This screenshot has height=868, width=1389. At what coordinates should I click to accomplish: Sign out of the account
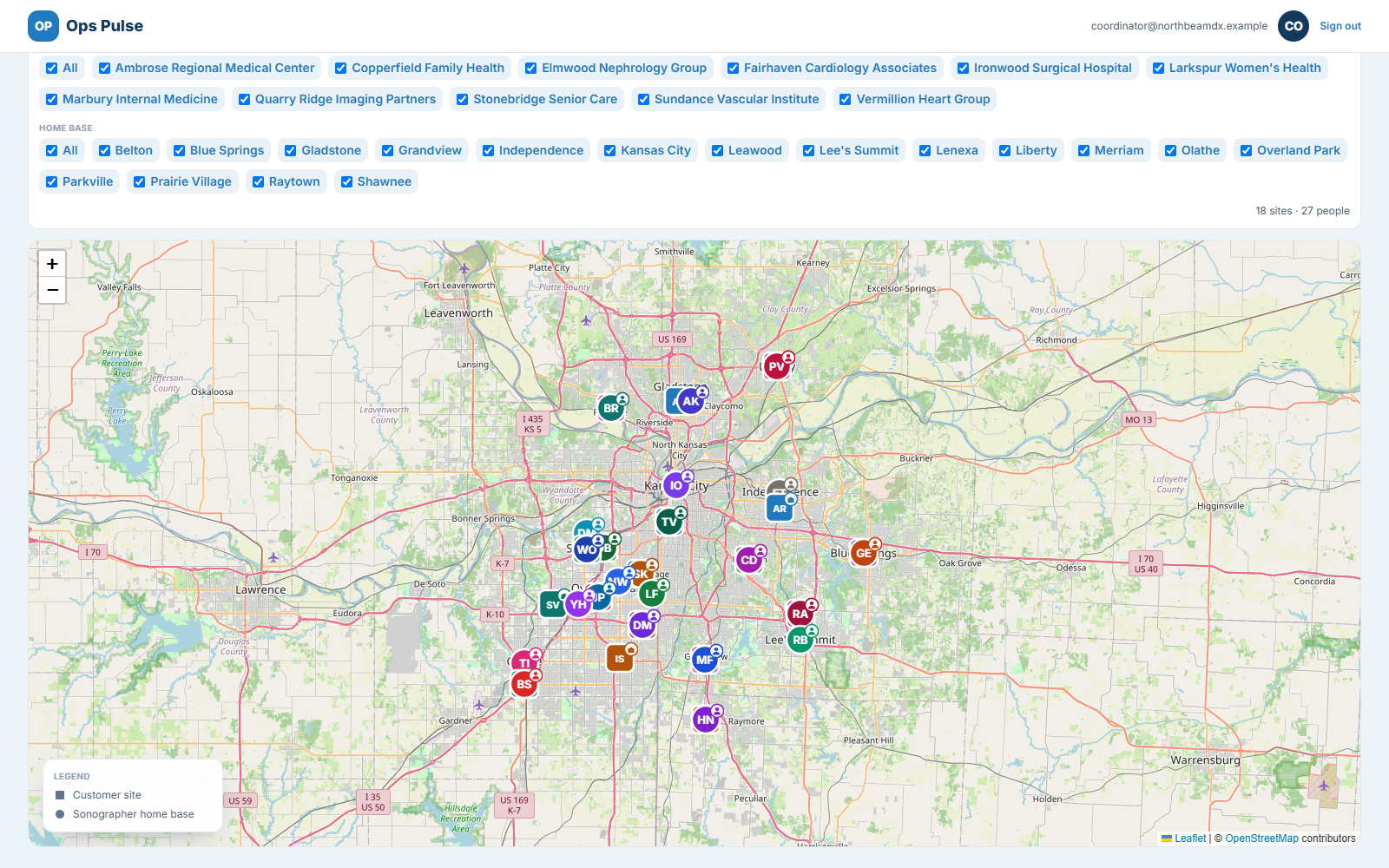(1340, 26)
